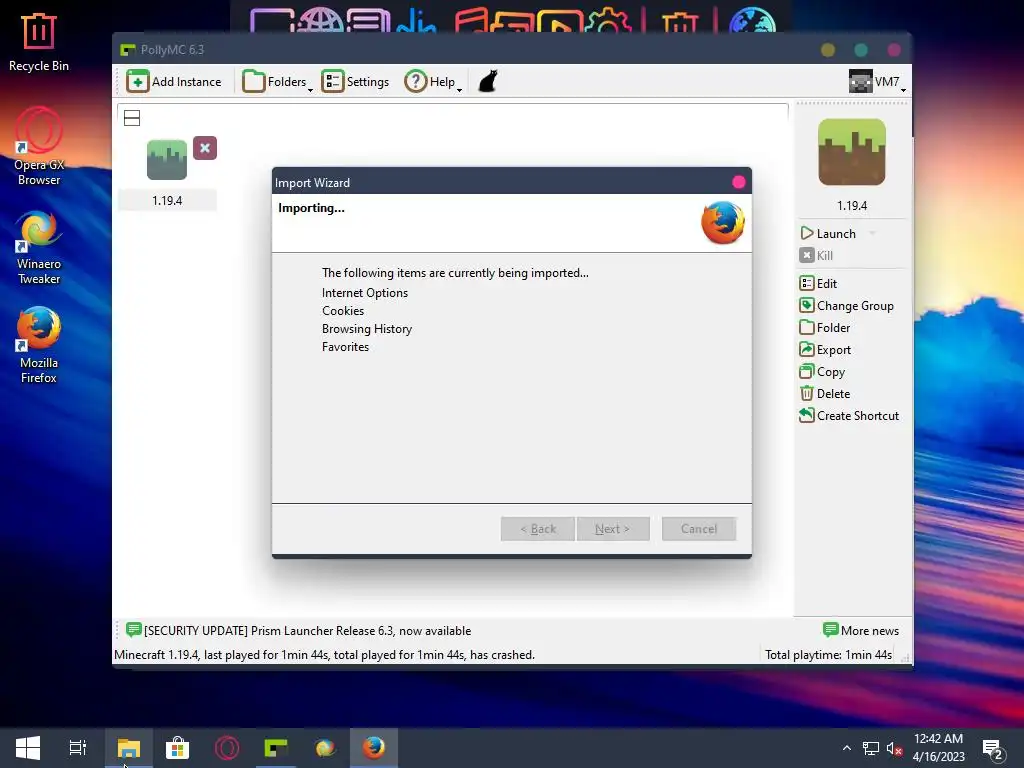Click the Minecraft 1.19.4 crashed status text
This screenshot has height=768, width=1024.
click(325, 655)
